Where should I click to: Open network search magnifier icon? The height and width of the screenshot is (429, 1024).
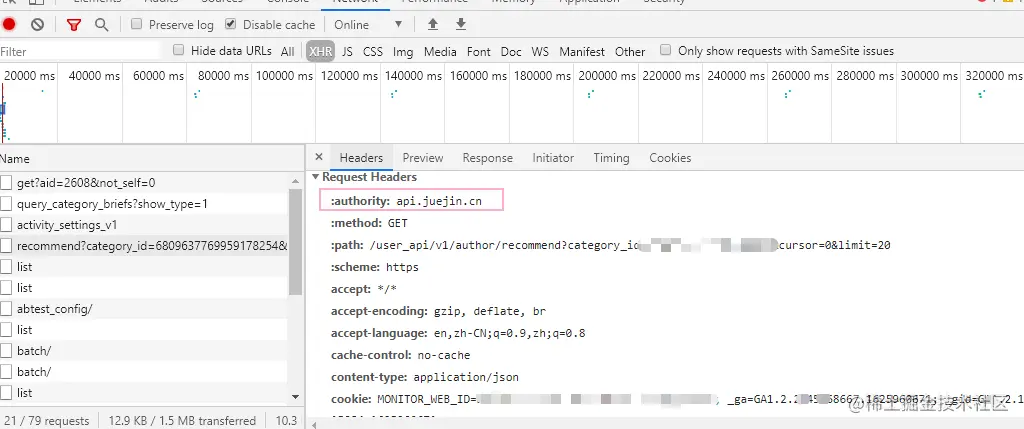(101, 25)
